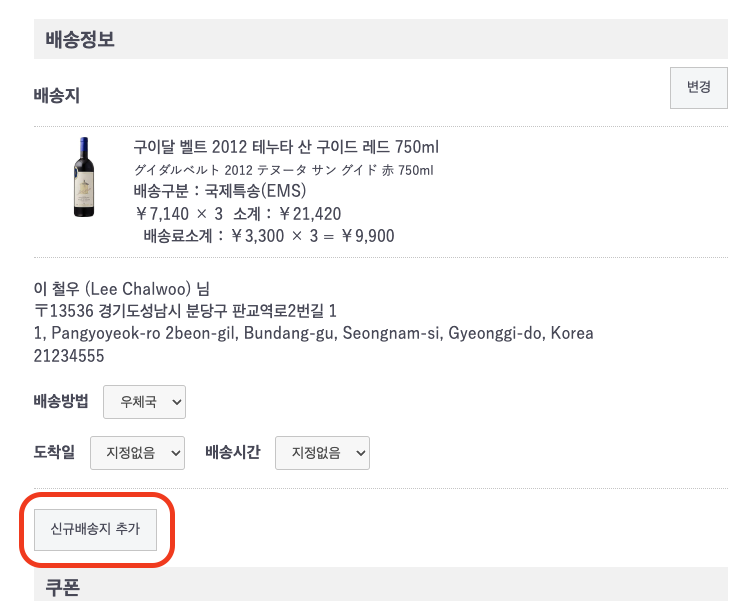Click the 배송료소계 ￥9,900 line

coord(269,236)
